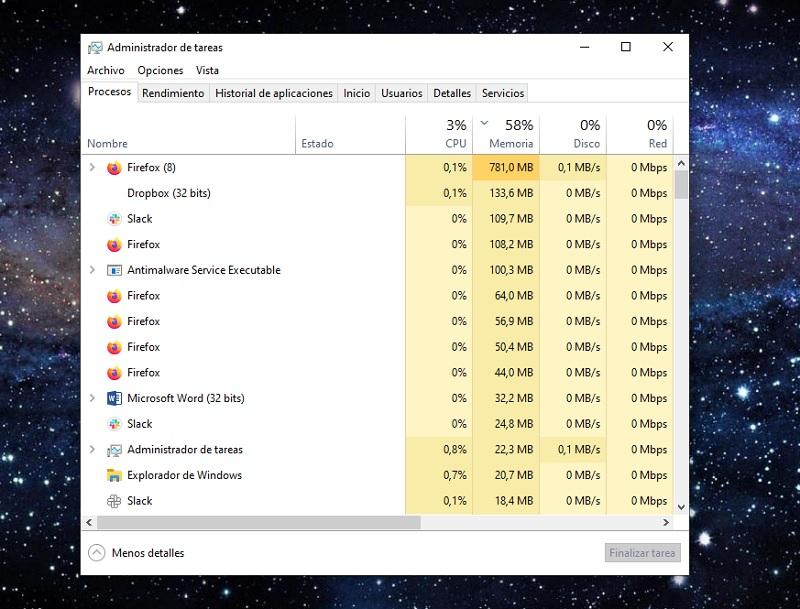Click the Task Manager title bar icon

click(95, 47)
